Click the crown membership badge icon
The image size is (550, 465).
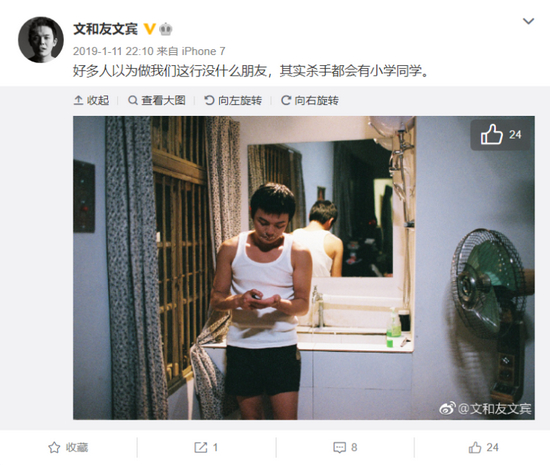[166, 29]
